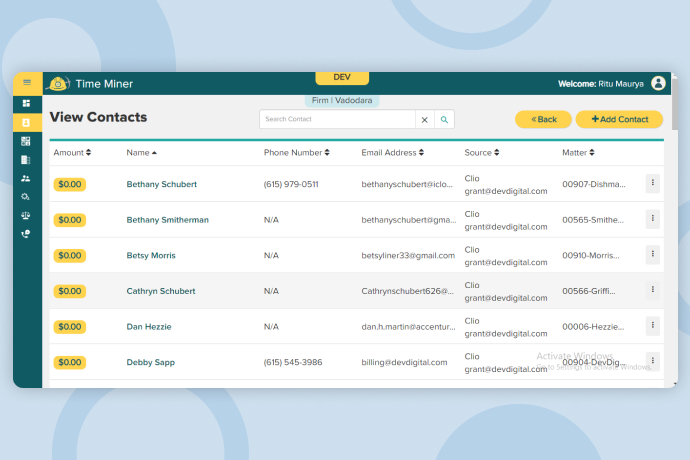Open the settings gears sidebar icon
690x460 pixels.
pyautogui.click(x=26, y=197)
